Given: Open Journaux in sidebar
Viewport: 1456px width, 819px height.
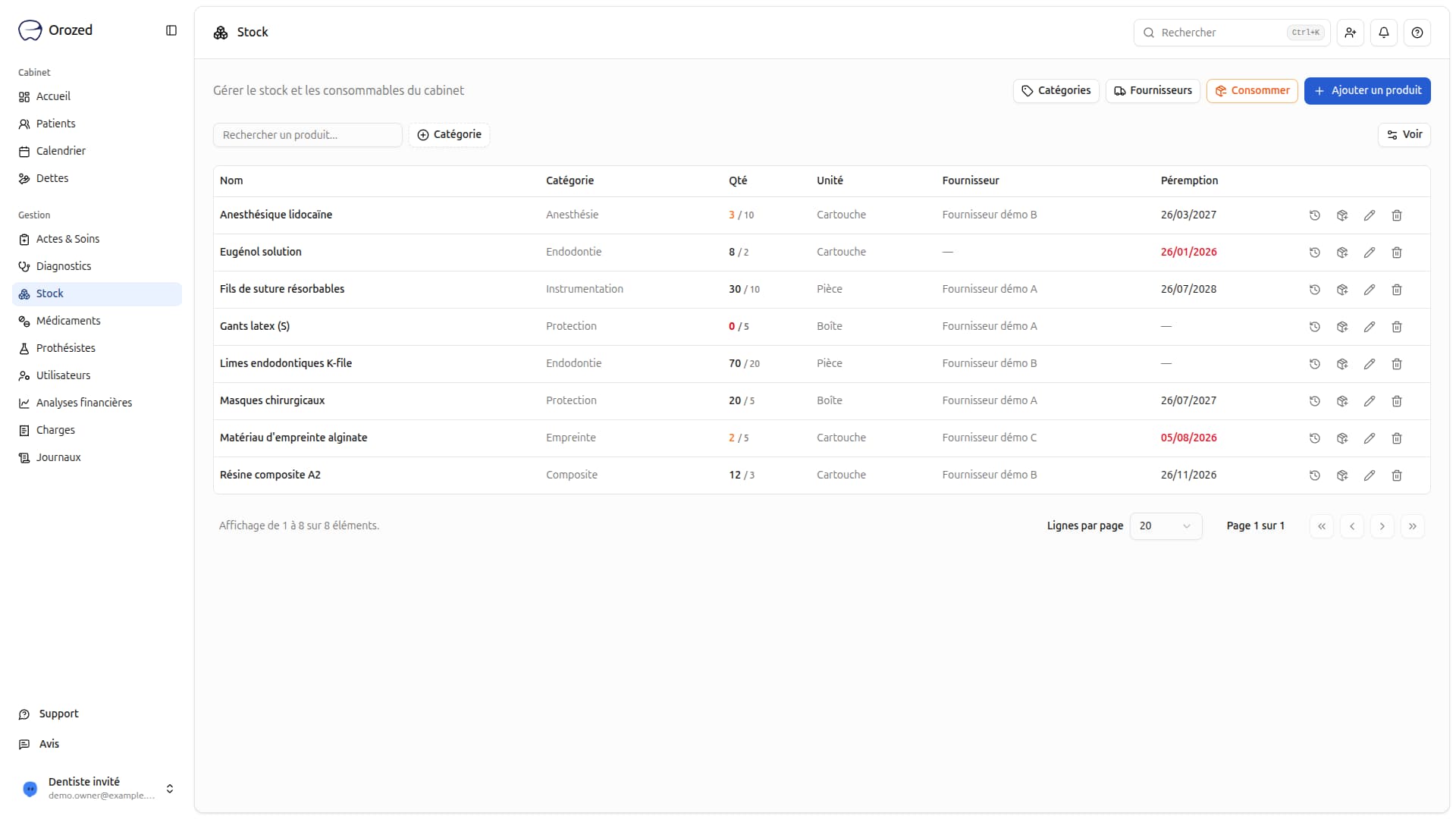Looking at the screenshot, I should click(97, 457).
